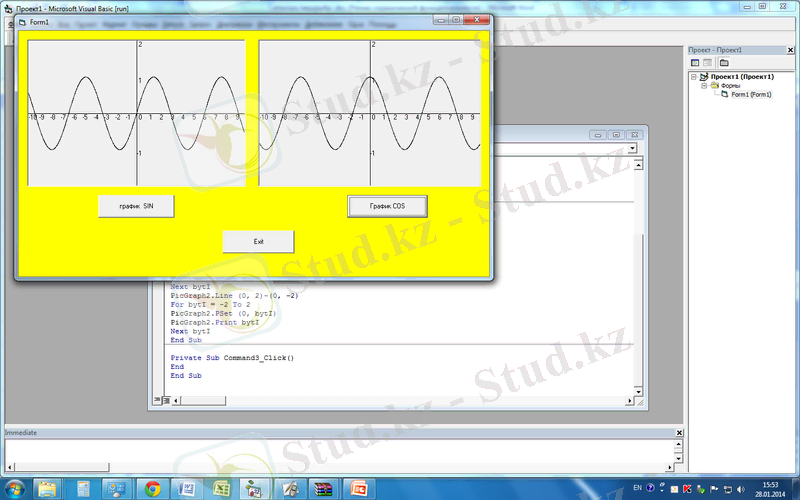Collapse the Формы folder node

[703, 86]
